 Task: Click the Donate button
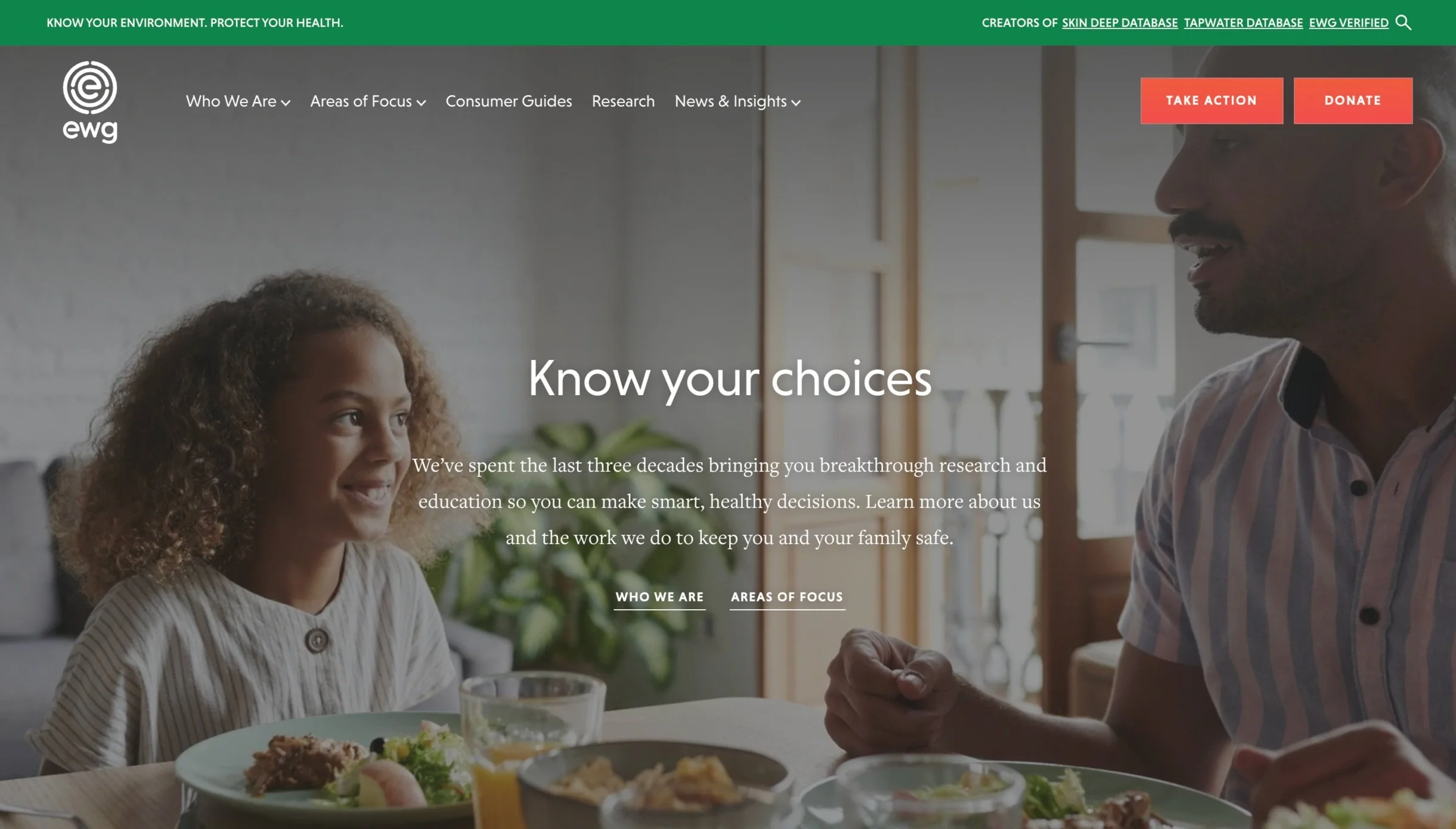tap(1353, 101)
